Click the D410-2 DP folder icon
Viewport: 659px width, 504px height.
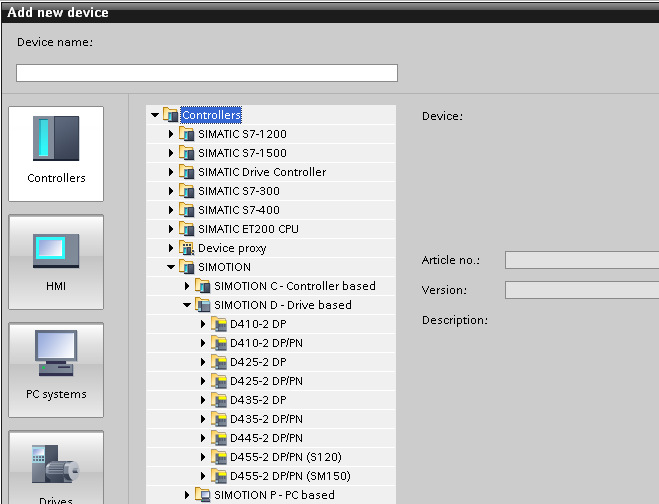tap(219, 324)
